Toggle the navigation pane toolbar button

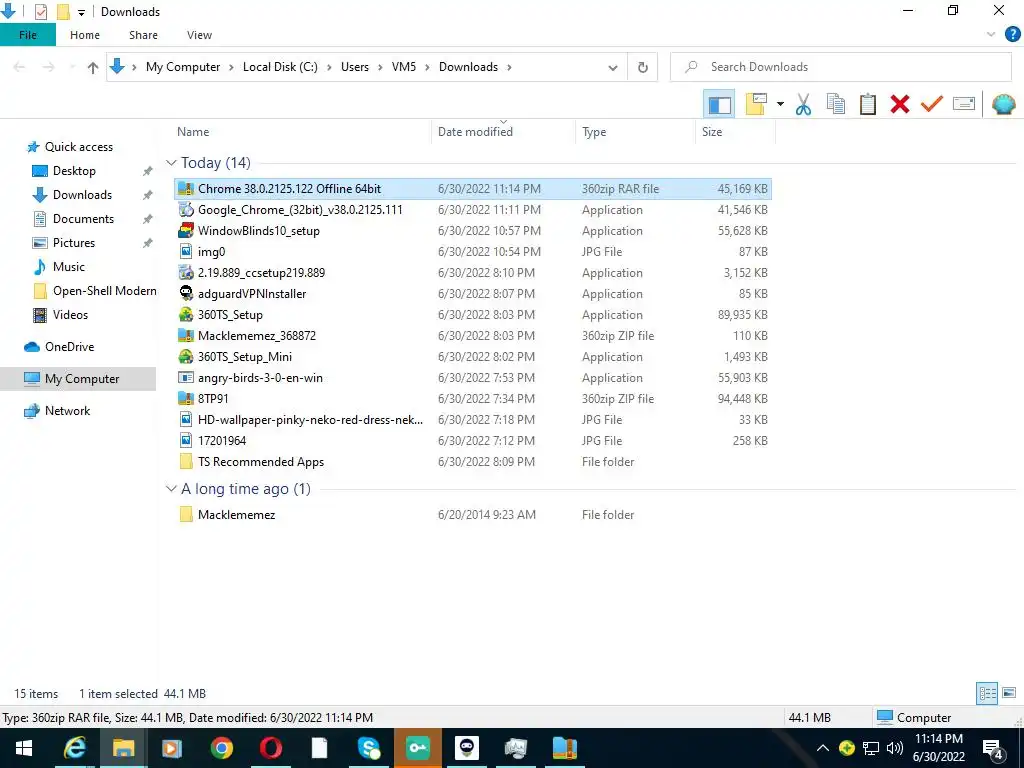719,104
